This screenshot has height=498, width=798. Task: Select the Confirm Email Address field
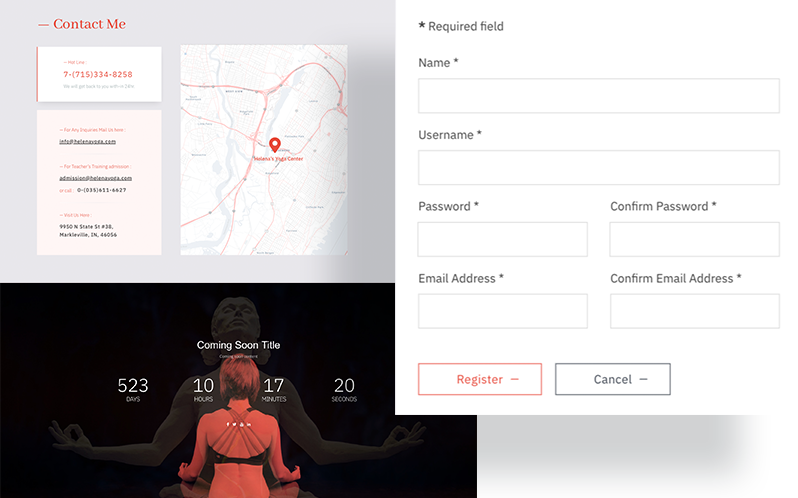tap(694, 311)
